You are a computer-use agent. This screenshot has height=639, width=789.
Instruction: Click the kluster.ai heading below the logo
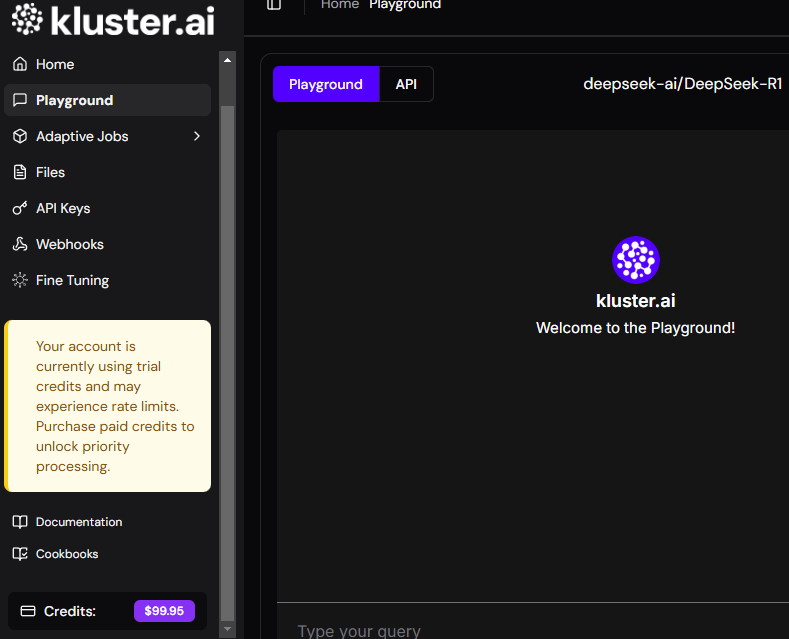click(636, 300)
